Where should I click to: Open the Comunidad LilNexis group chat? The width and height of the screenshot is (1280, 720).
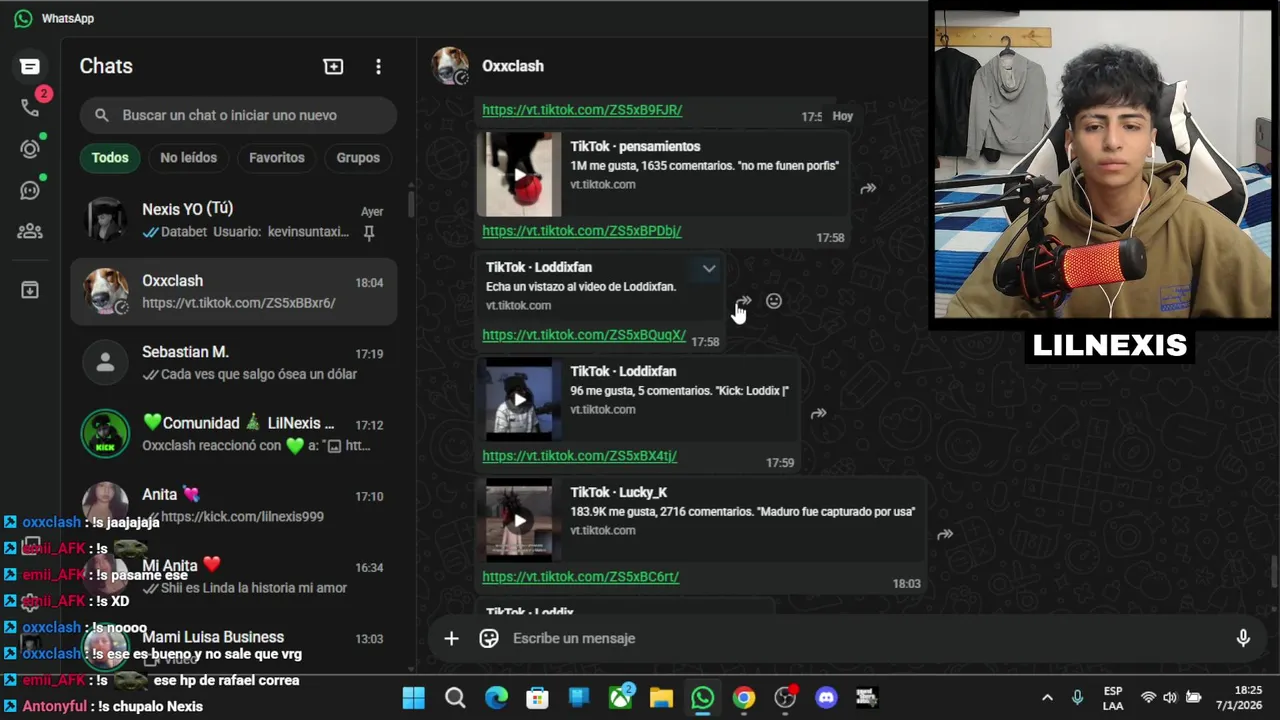pyautogui.click(x=234, y=434)
